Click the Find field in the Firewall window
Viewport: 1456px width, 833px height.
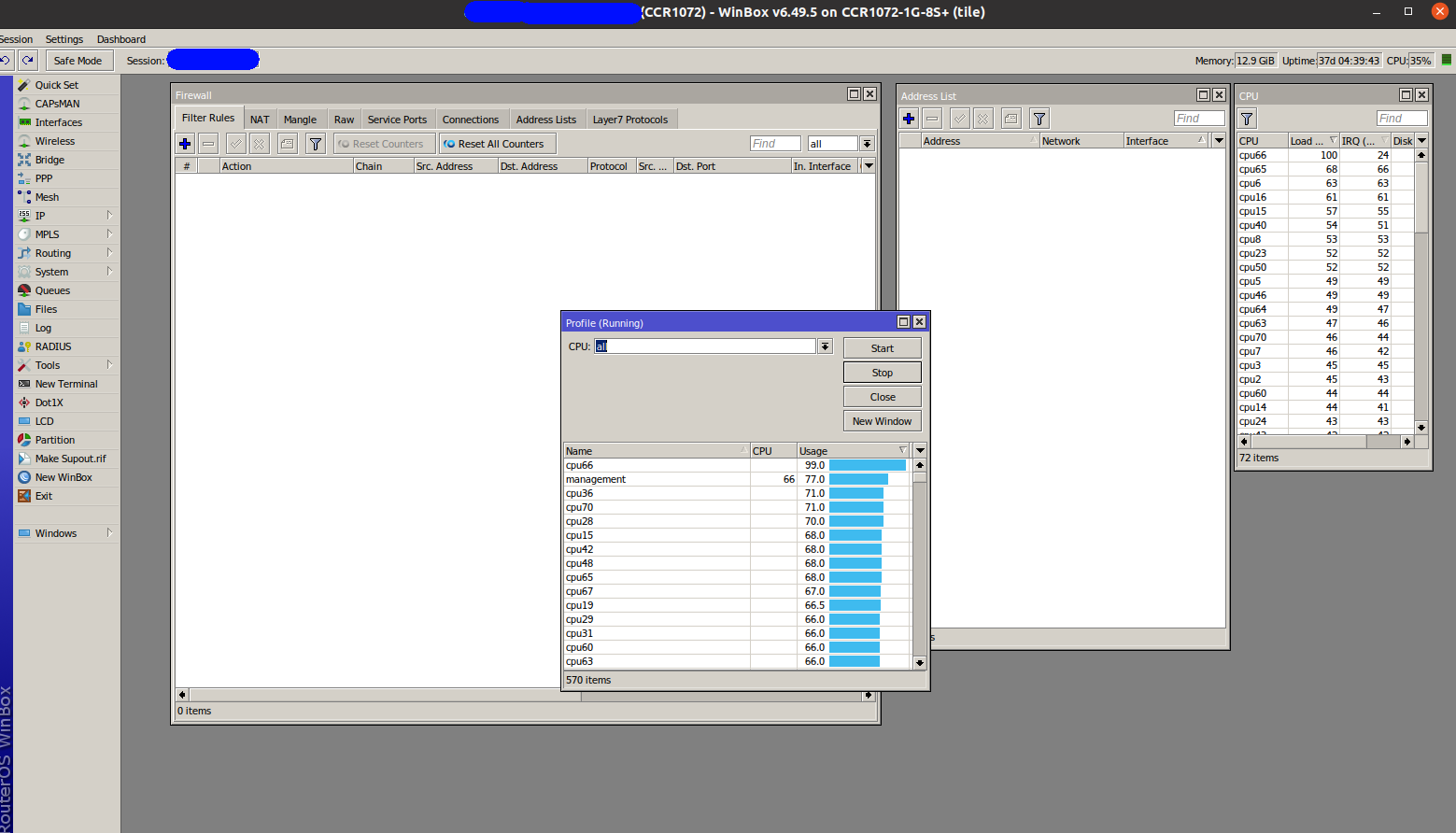775,144
